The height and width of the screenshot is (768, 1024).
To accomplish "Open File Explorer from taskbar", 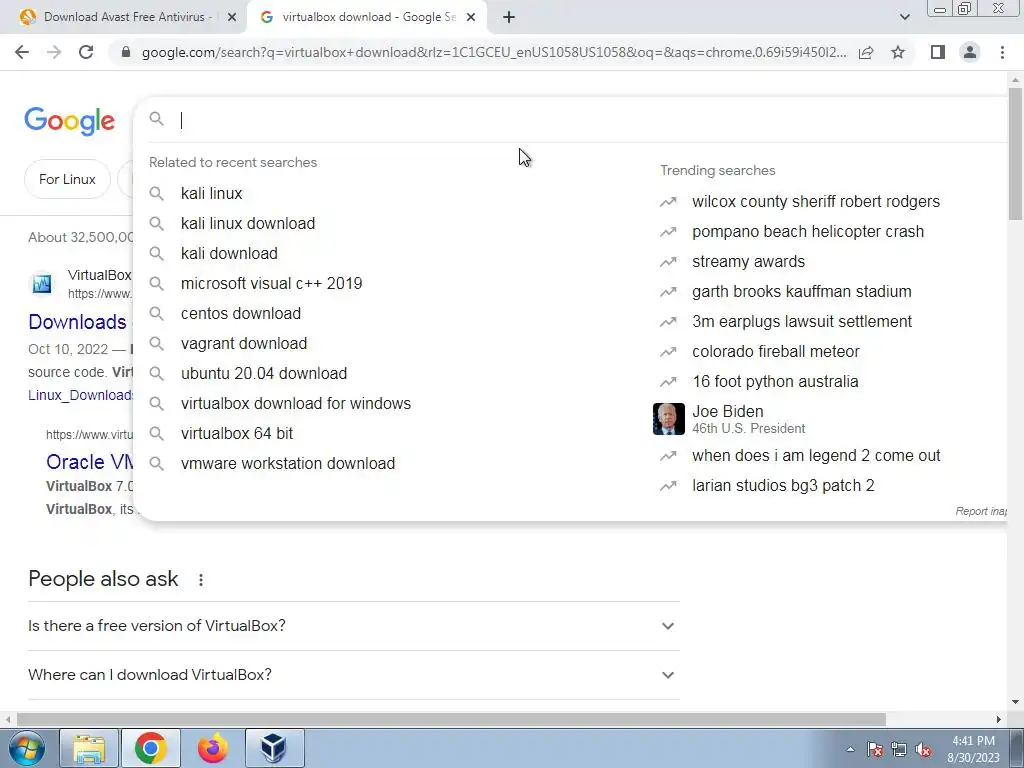I will pos(89,748).
